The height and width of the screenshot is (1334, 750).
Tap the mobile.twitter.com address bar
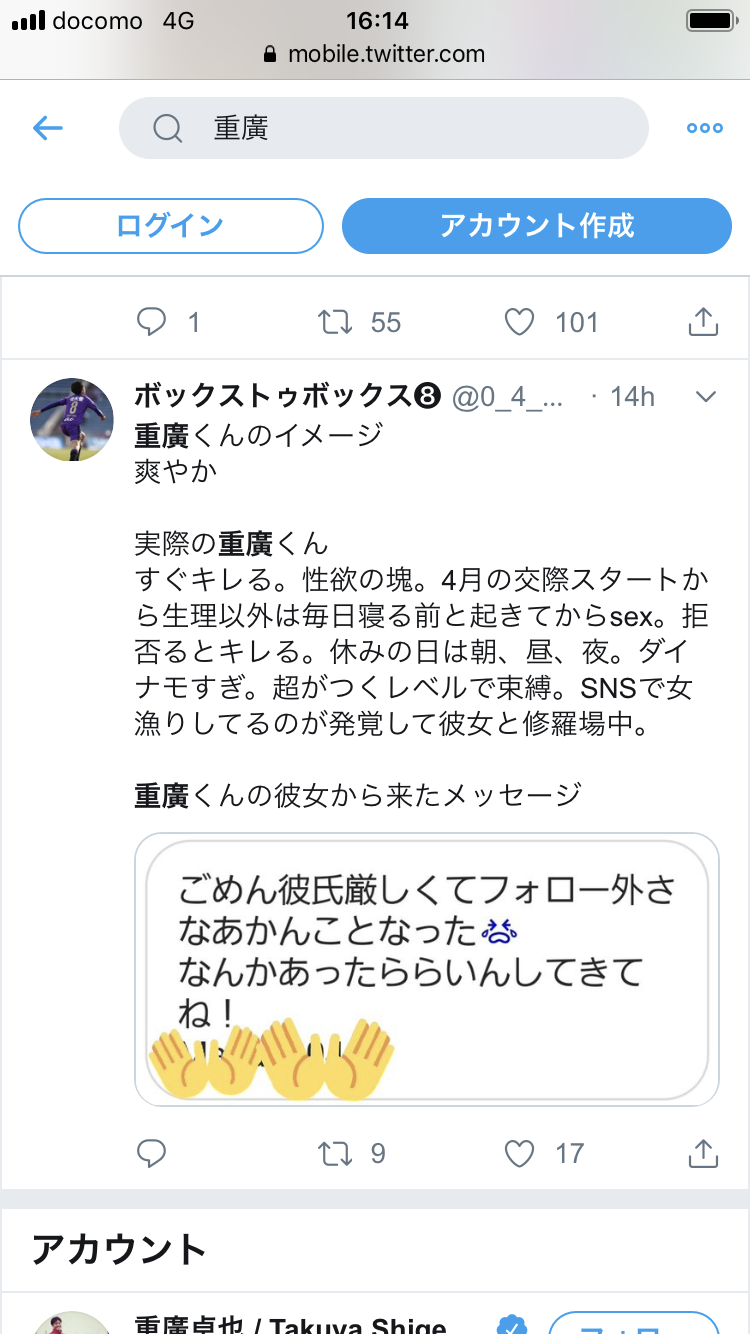click(375, 54)
